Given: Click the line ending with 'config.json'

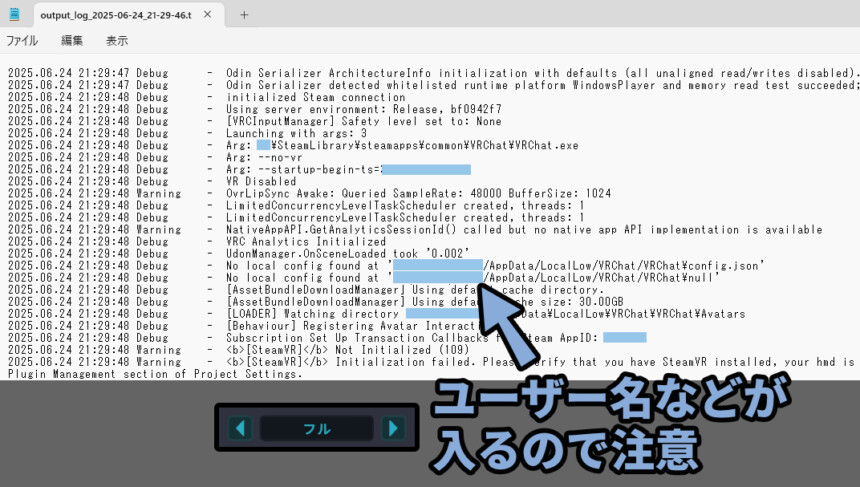Looking at the screenshot, I should pos(386,266).
